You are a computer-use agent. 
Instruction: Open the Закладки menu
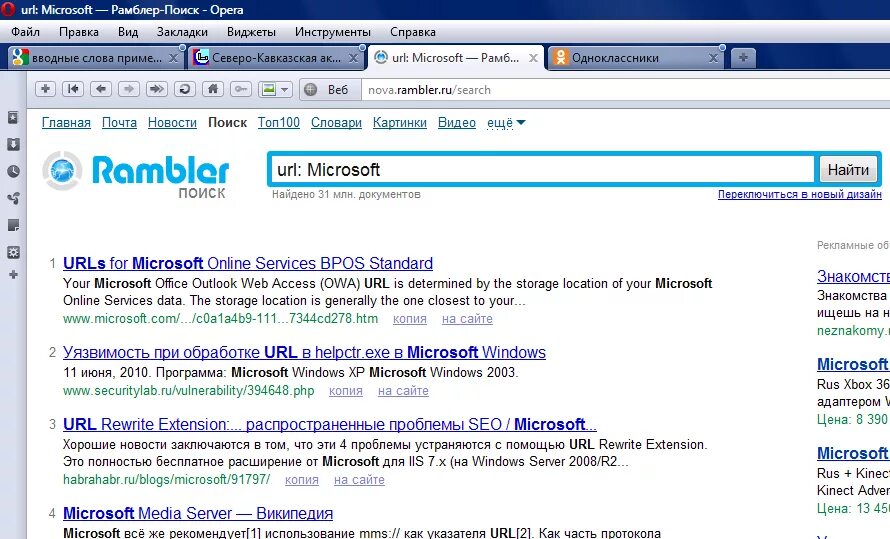(182, 32)
